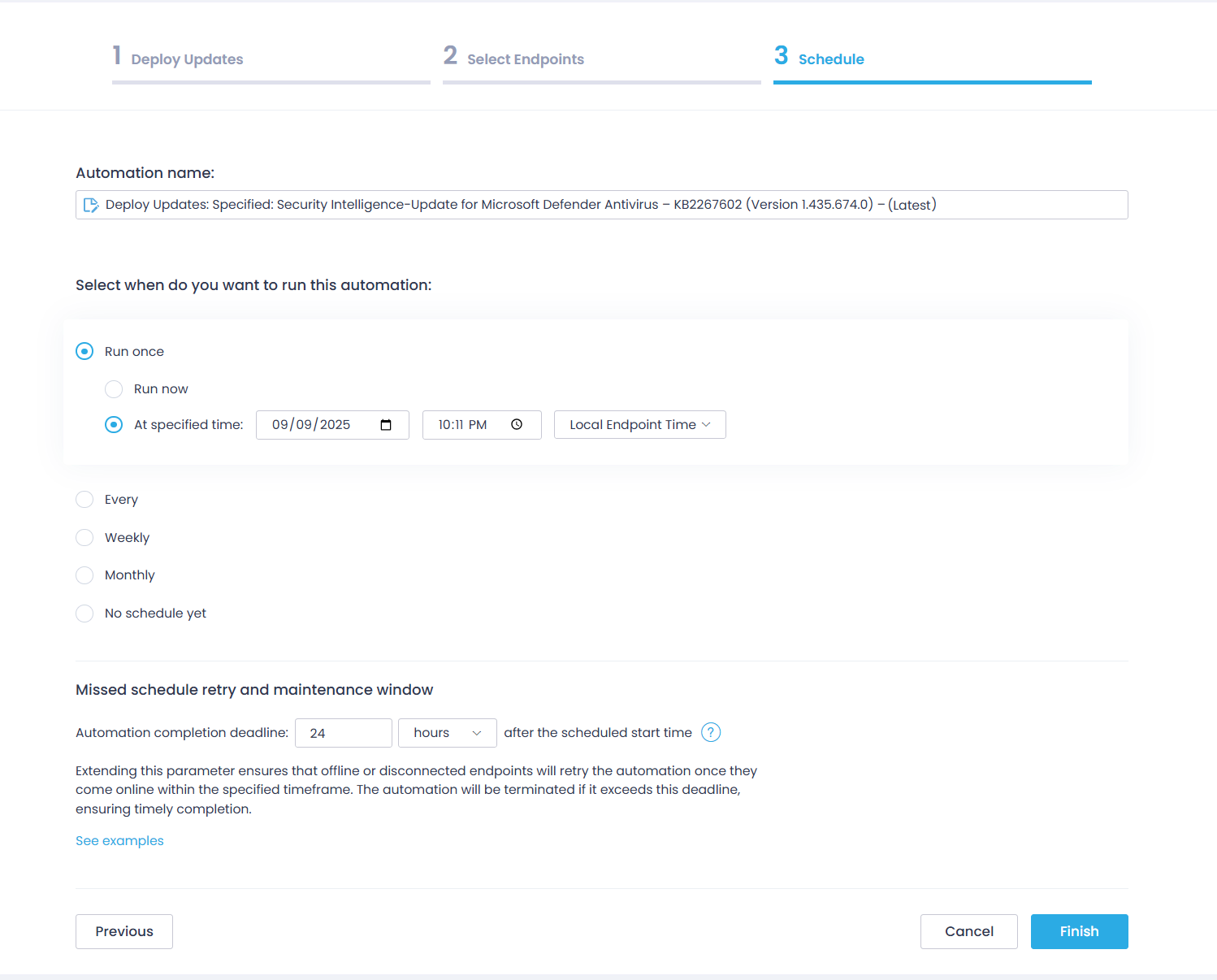Select At specified time radio button
The width and height of the screenshot is (1217, 980).
114,425
